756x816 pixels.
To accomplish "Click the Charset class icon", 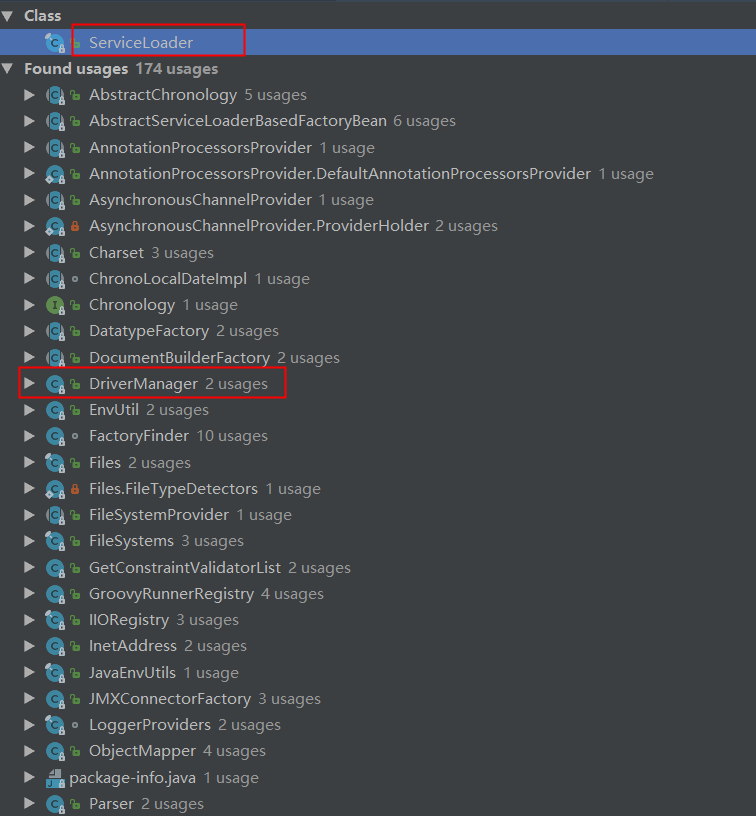I will click(x=55, y=253).
